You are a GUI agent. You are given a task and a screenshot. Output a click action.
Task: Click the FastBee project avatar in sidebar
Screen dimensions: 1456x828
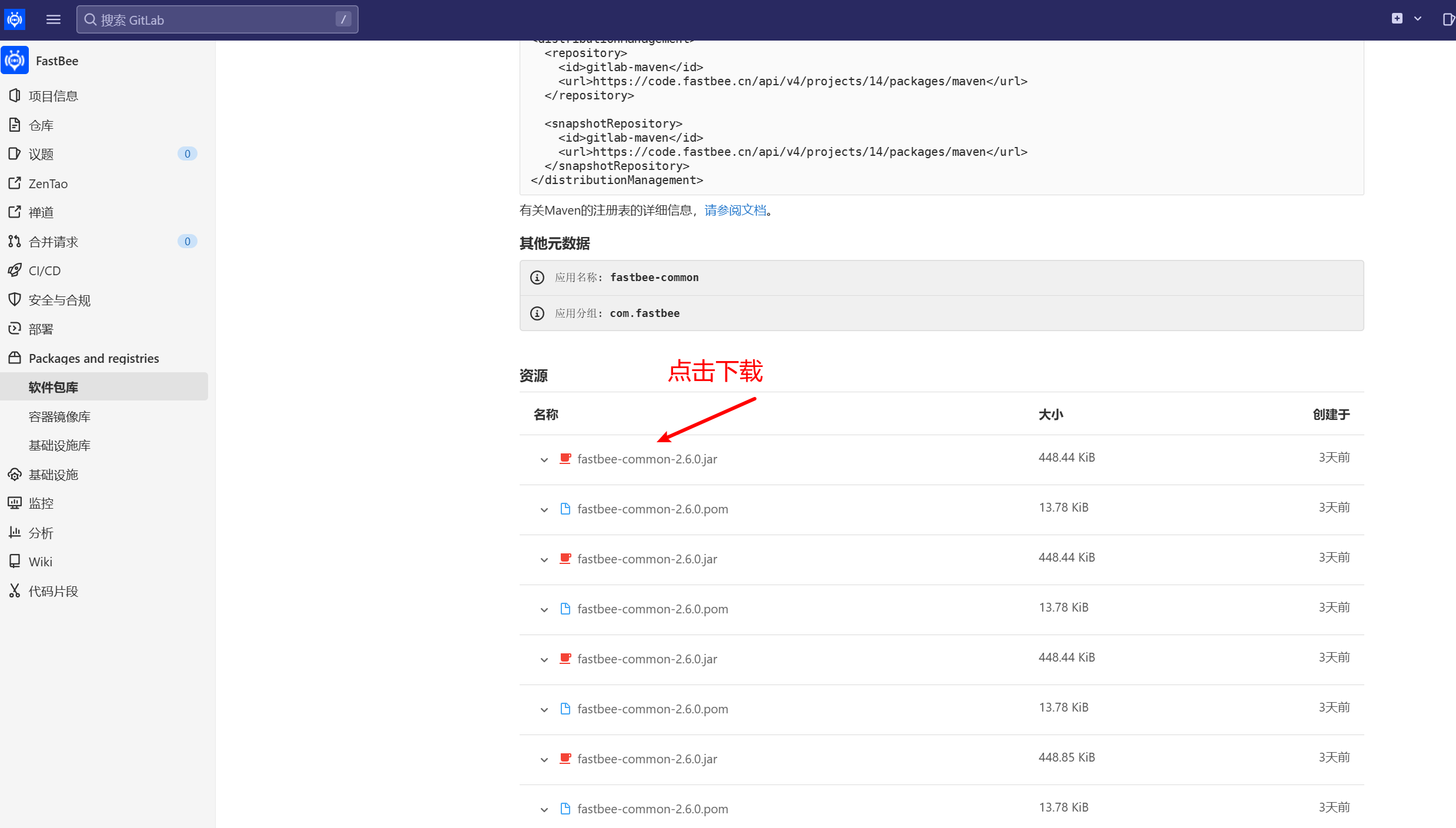click(15, 61)
